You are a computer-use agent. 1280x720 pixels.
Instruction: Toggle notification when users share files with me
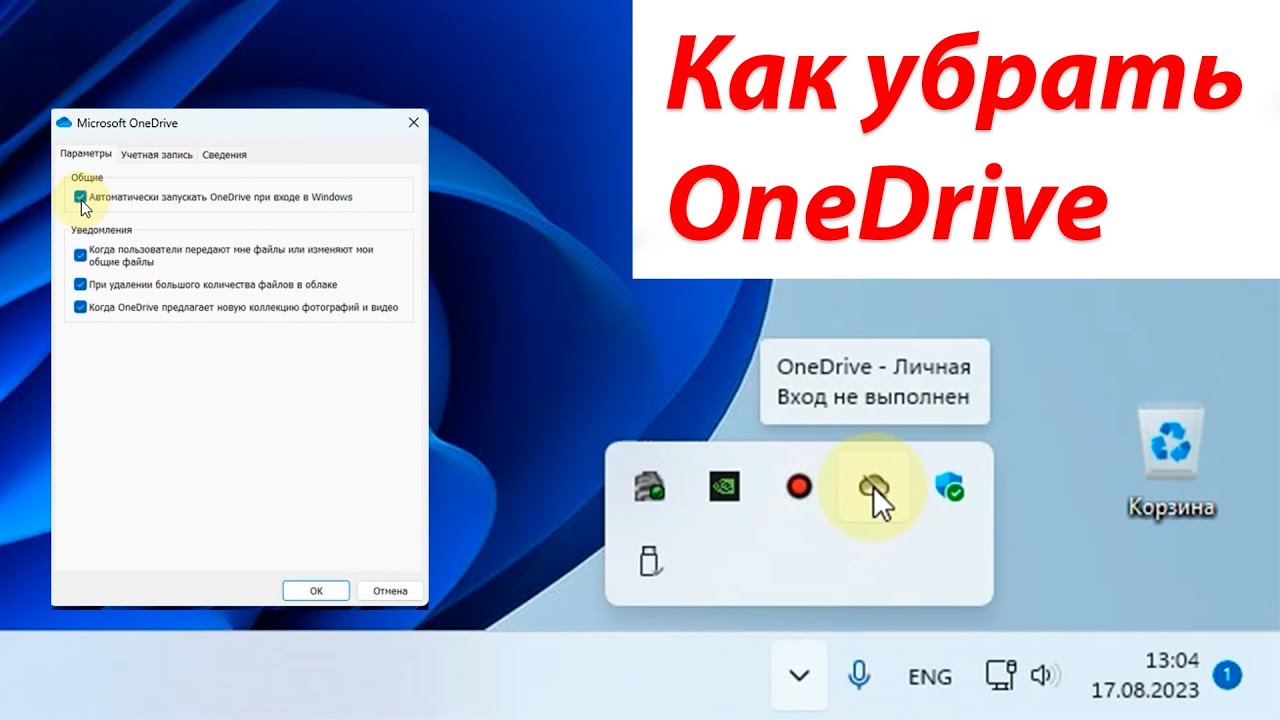pyautogui.click(x=80, y=255)
